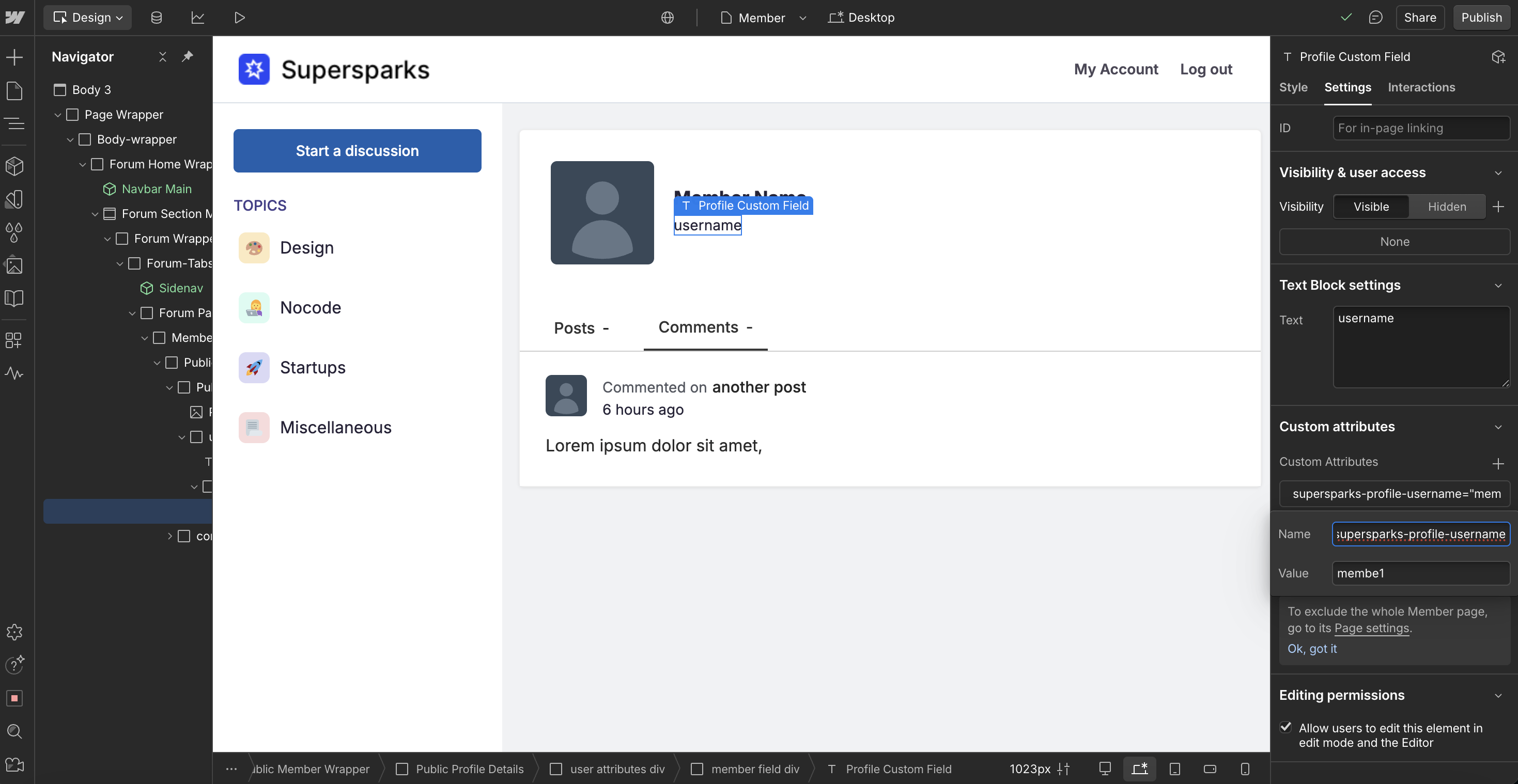Viewport: 1518px width, 784px height.
Task: Click the Publish button
Action: (1481, 18)
